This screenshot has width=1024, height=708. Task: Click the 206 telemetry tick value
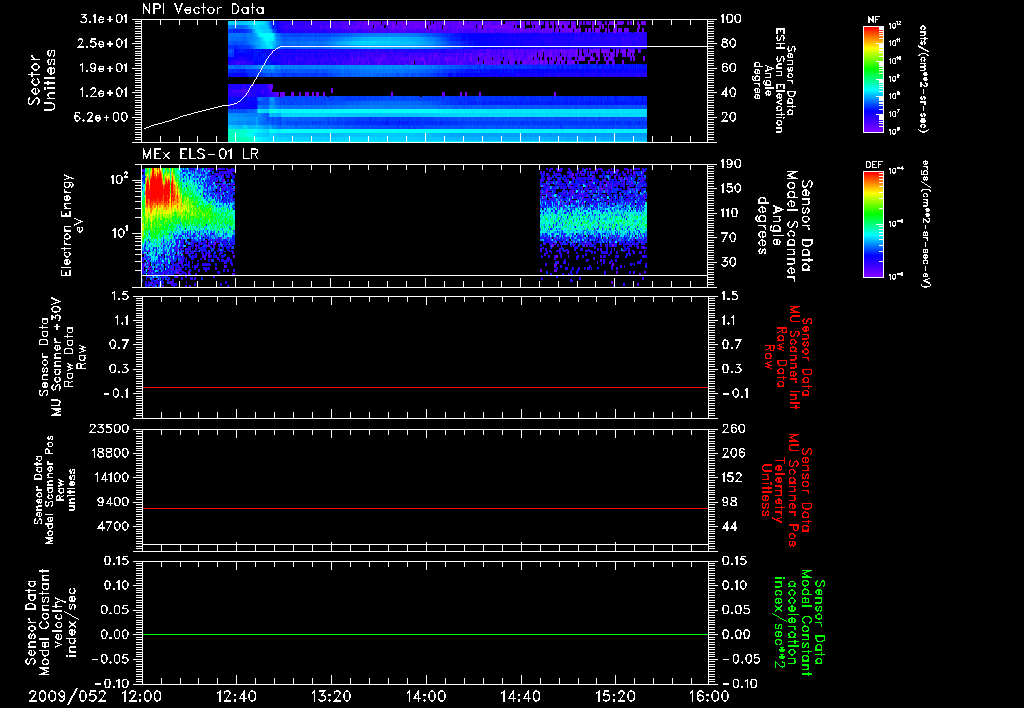(x=733, y=453)
